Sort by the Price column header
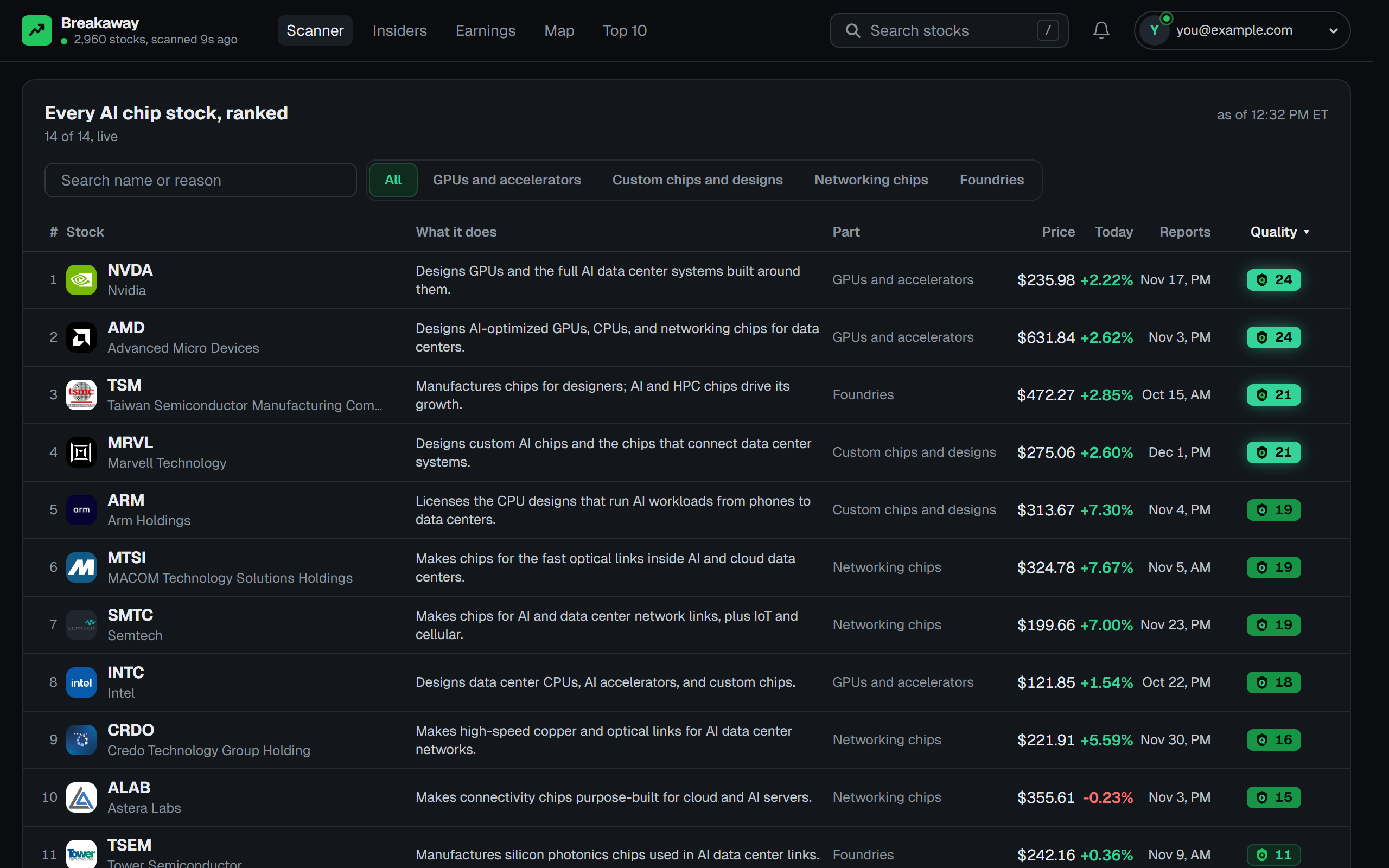1389x868 pixels. click(1058, 232)
